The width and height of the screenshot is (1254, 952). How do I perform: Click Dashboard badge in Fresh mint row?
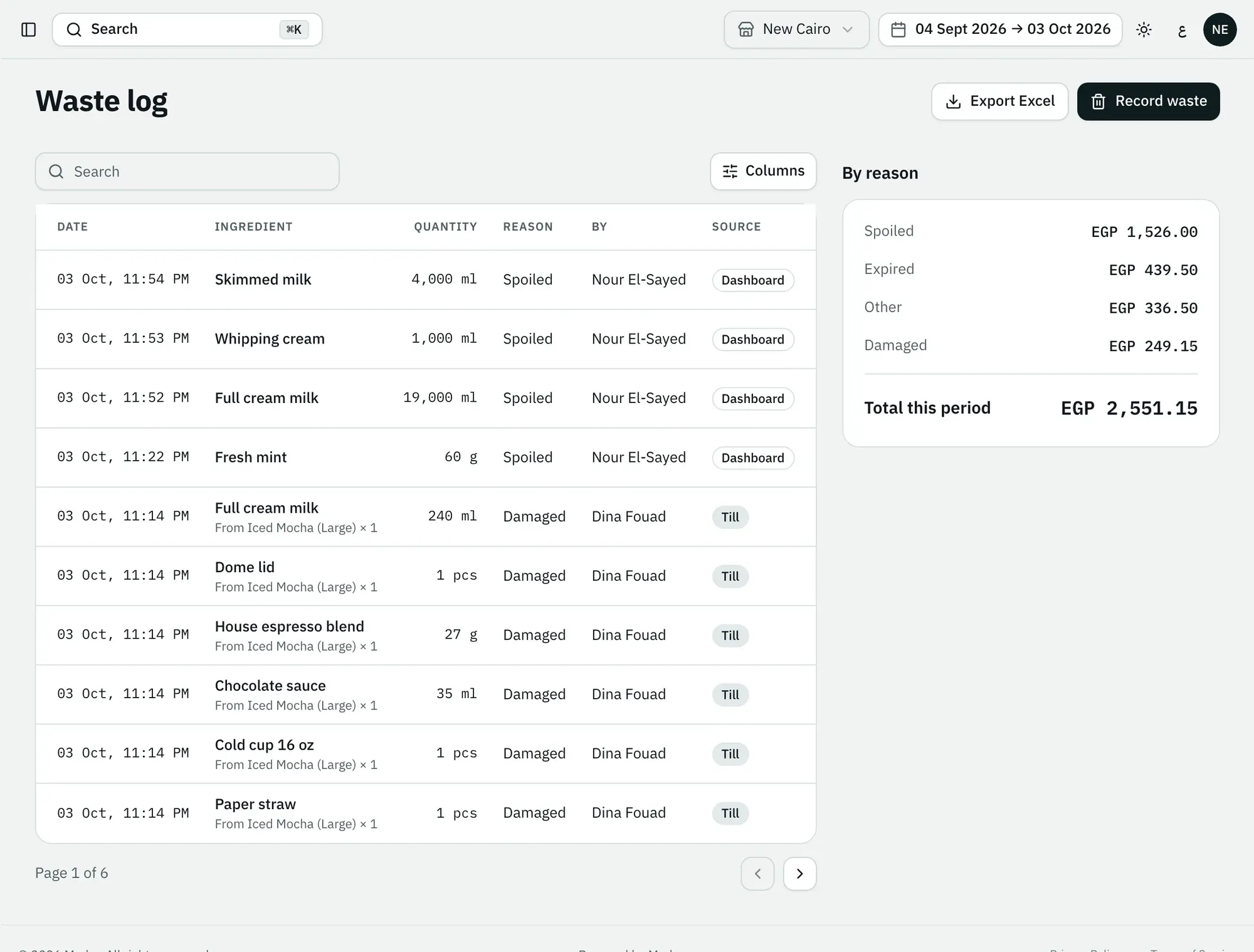tap(752, 458)
